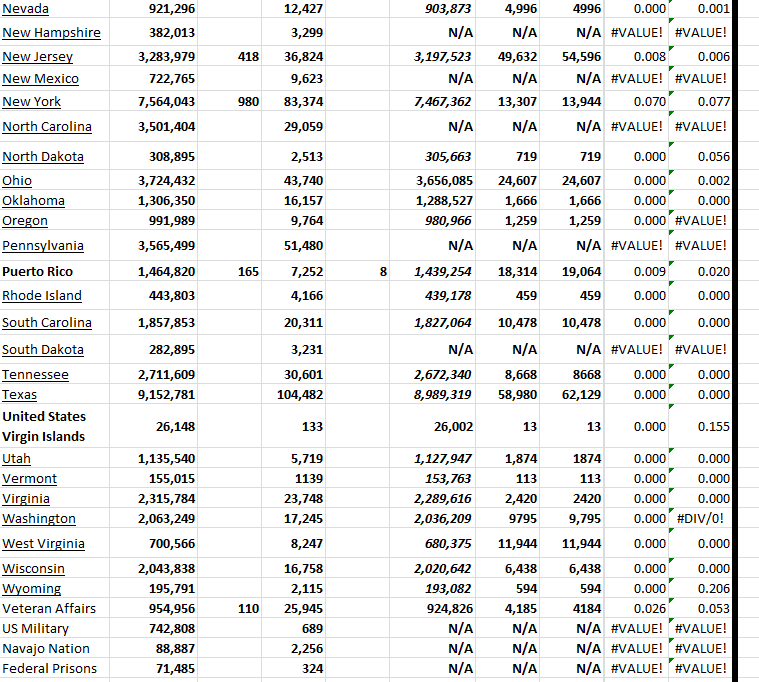This screenshot has height=682, width=759.
Task: Open the West Virginia link
Action: point(43,543)
